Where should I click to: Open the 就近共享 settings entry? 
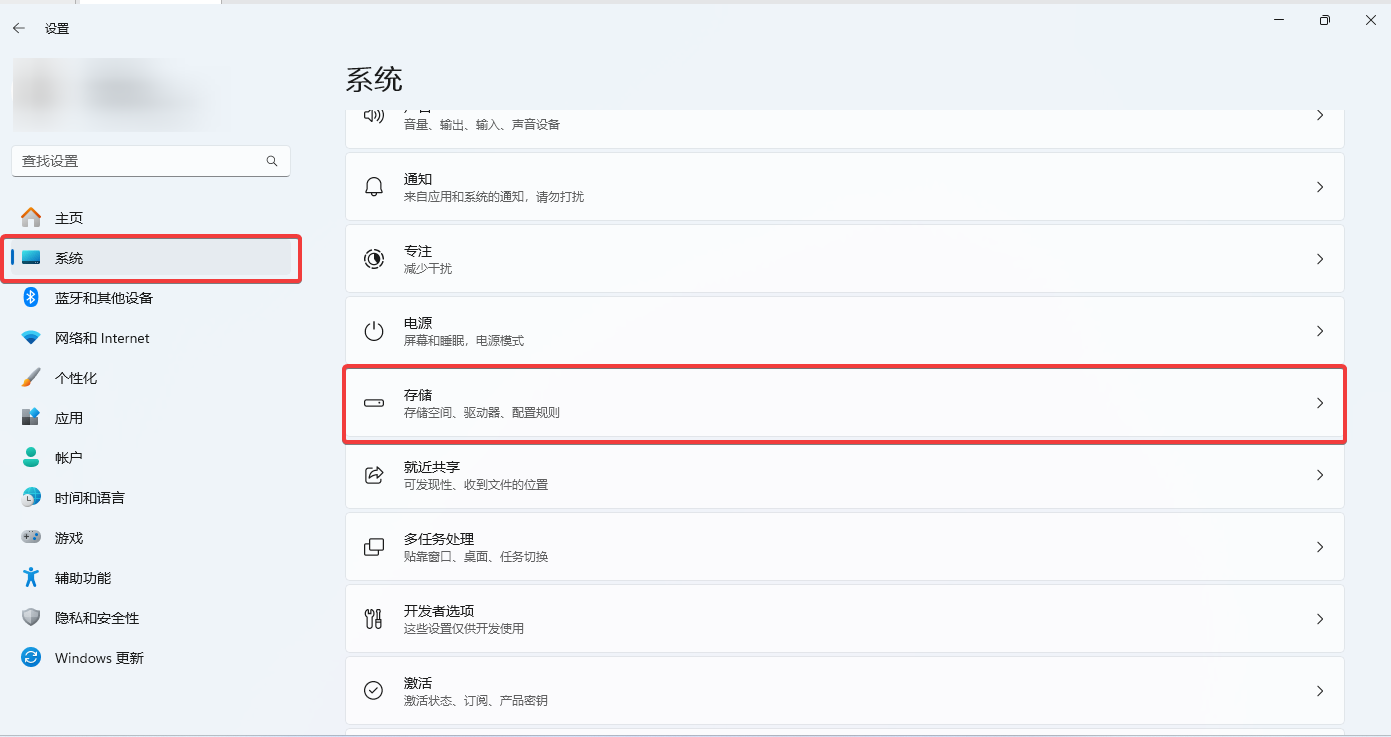(844, 474)
